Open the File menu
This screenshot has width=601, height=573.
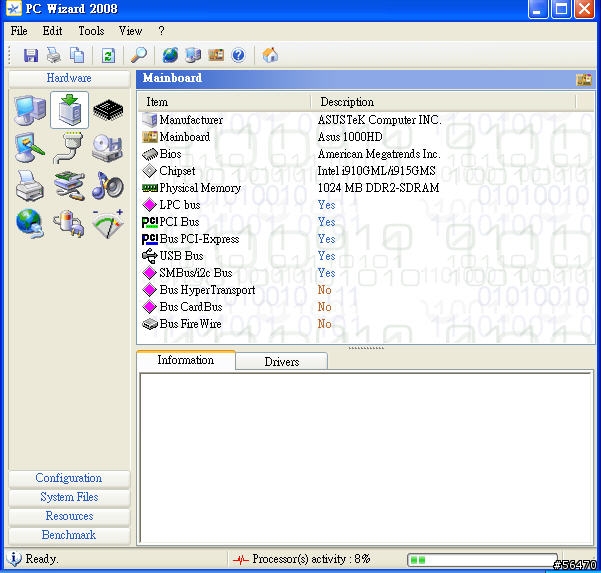[19, 31]
